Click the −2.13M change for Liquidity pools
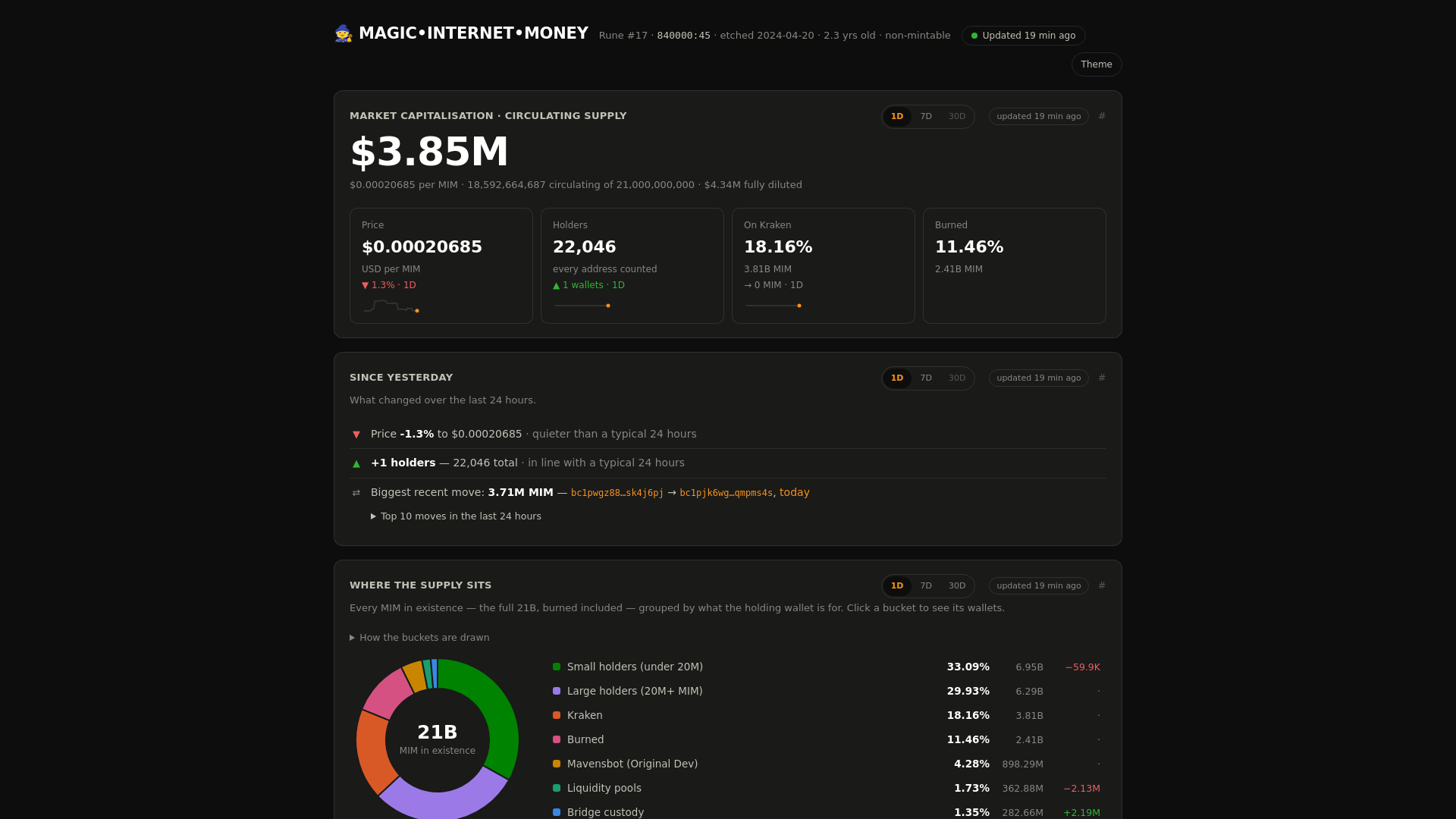Screen dimensions: 1456x819 [x=1081, y=789]
